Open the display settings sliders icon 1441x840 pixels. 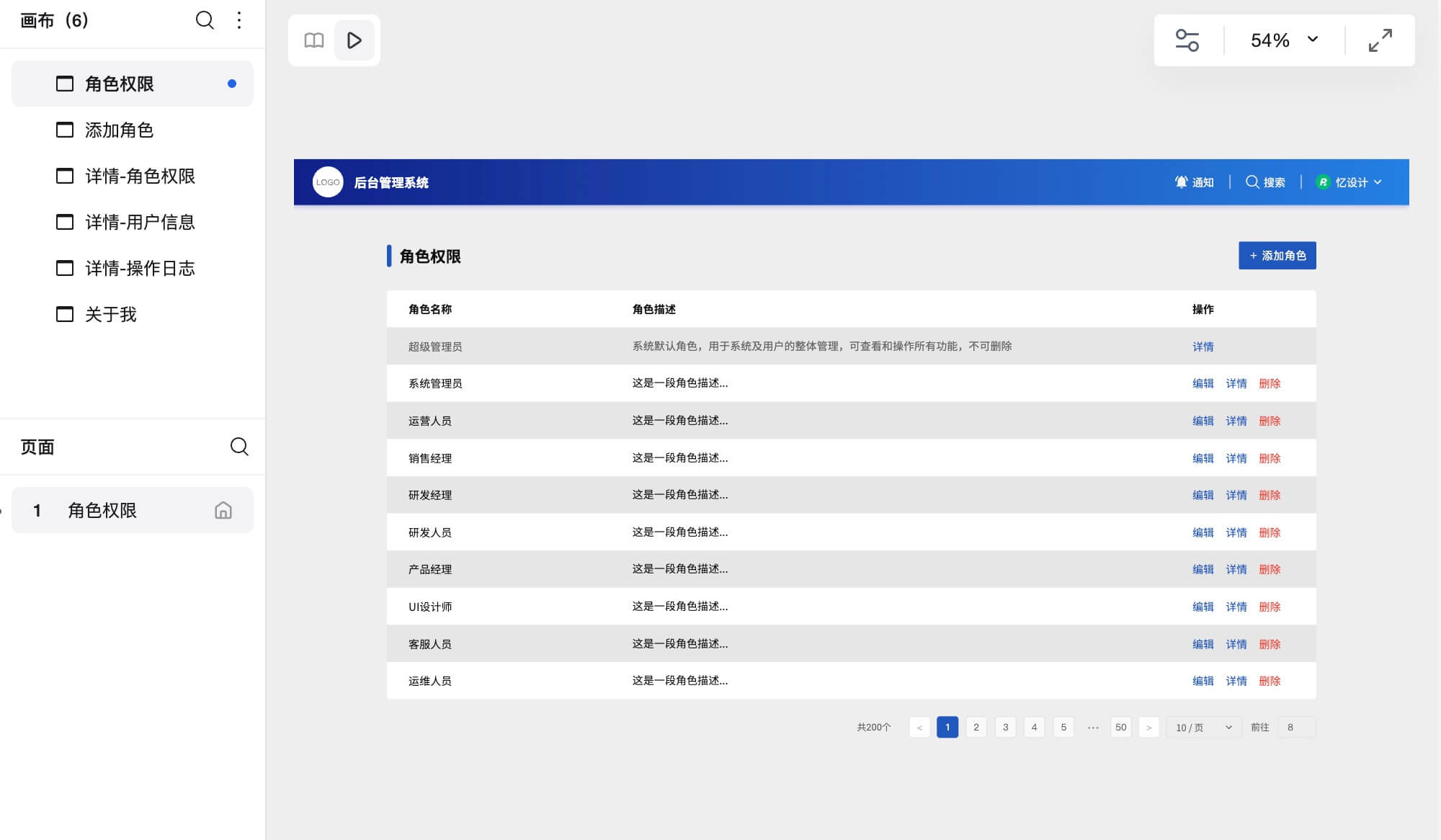[x=1187, y=40]
